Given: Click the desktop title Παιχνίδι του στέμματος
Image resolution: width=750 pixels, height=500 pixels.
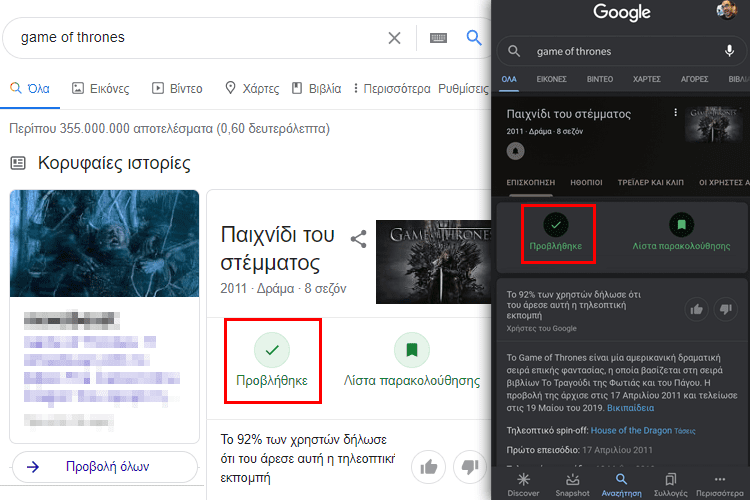Looking at the screenshot, I should tap(277, 249).
